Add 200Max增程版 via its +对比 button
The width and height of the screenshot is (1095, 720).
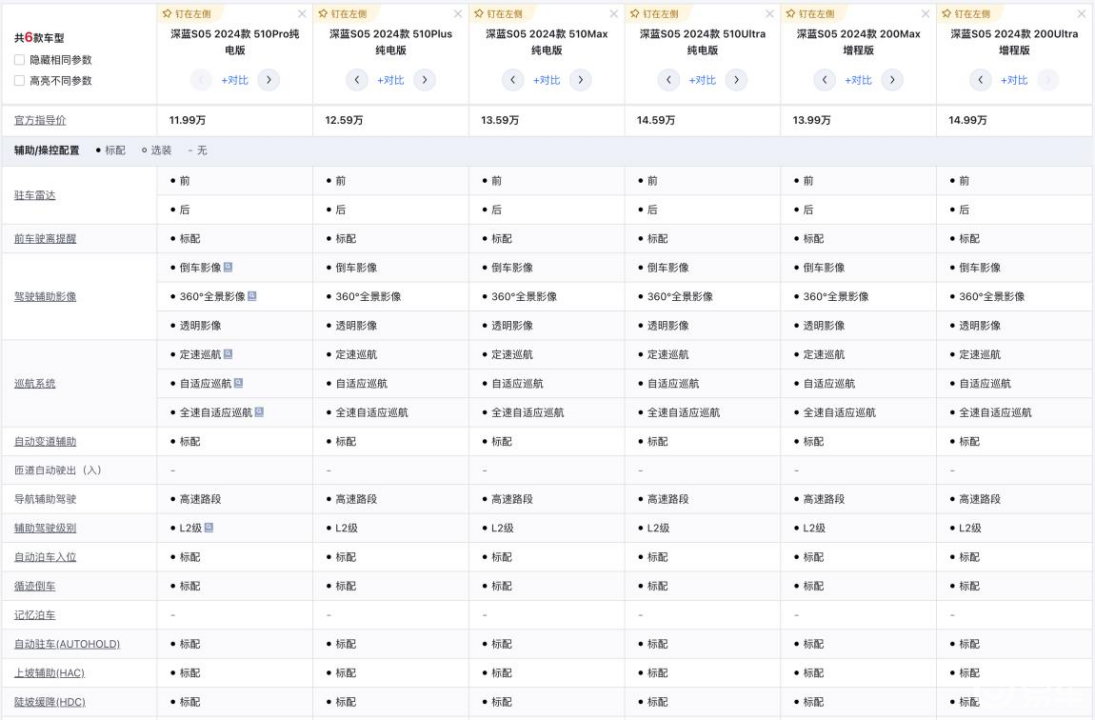point(858,80)
